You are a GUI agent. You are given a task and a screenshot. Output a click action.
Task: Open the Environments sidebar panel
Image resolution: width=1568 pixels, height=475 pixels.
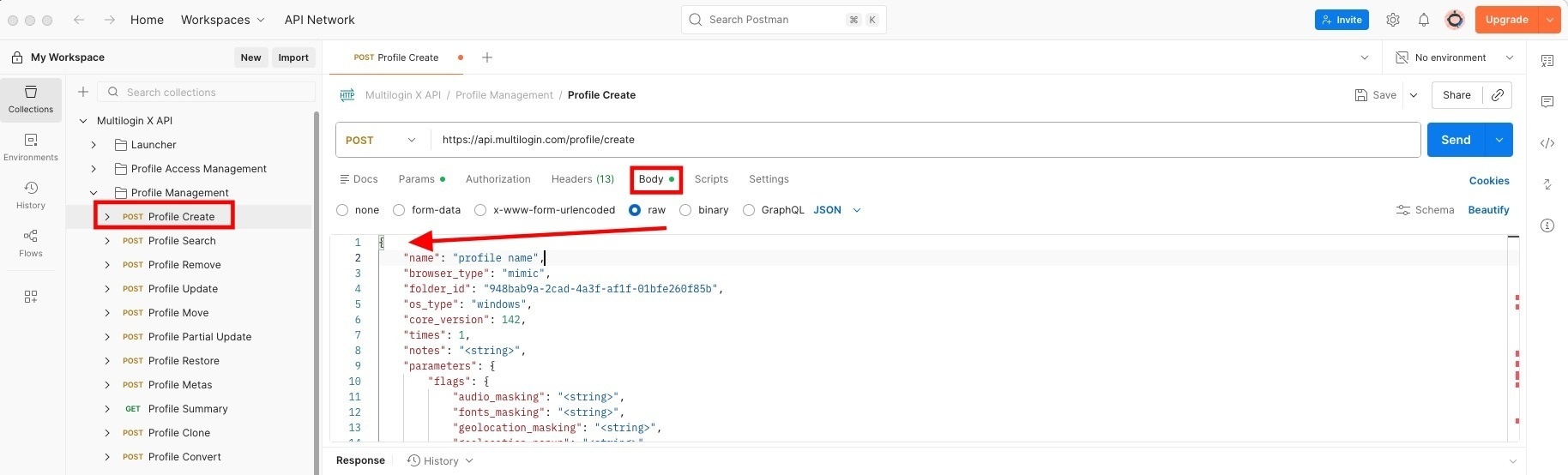coord(31,147)
